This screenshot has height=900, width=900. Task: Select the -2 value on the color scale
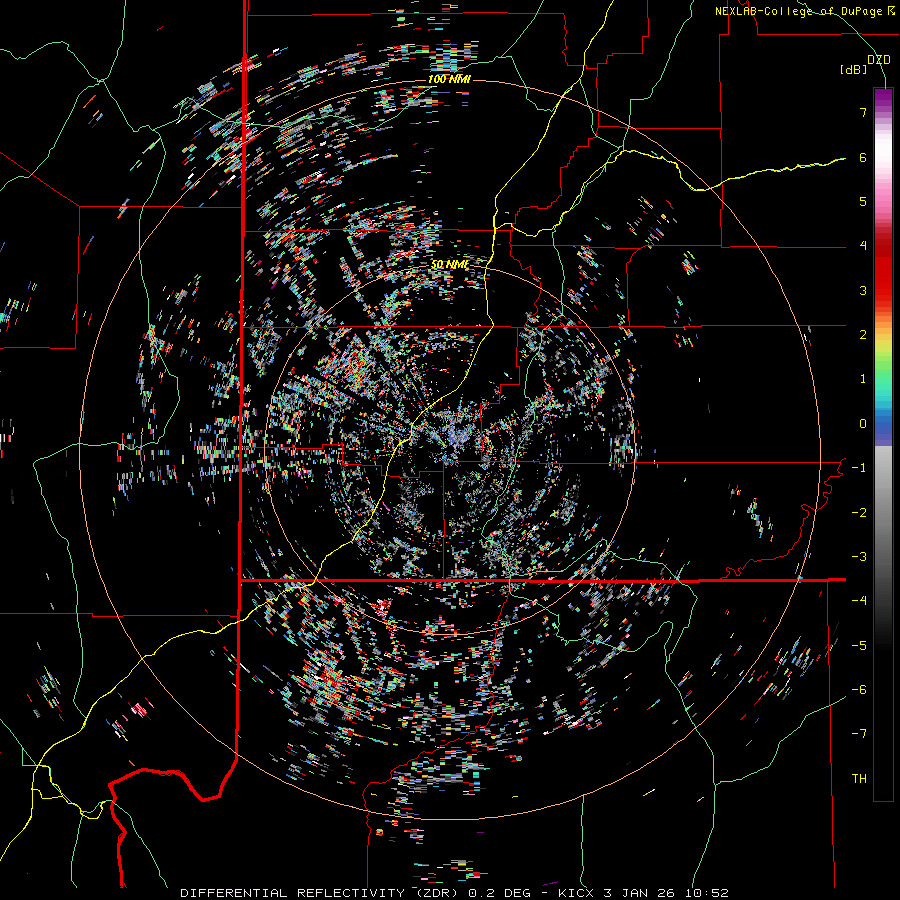coord(859,513)
